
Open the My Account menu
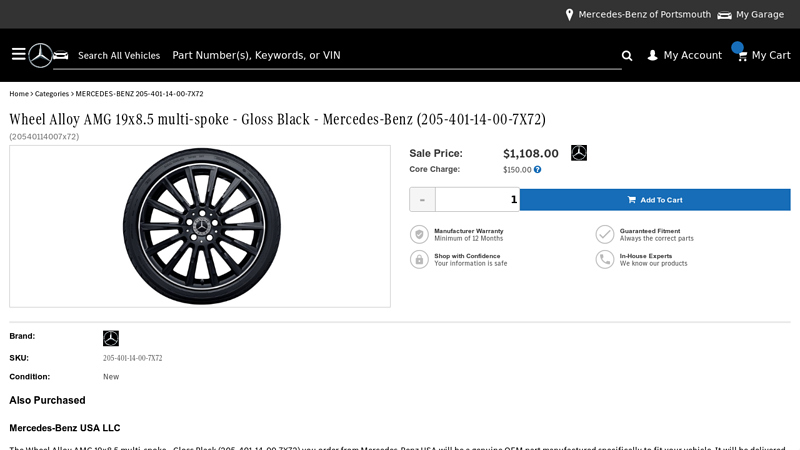click(692, 56)
